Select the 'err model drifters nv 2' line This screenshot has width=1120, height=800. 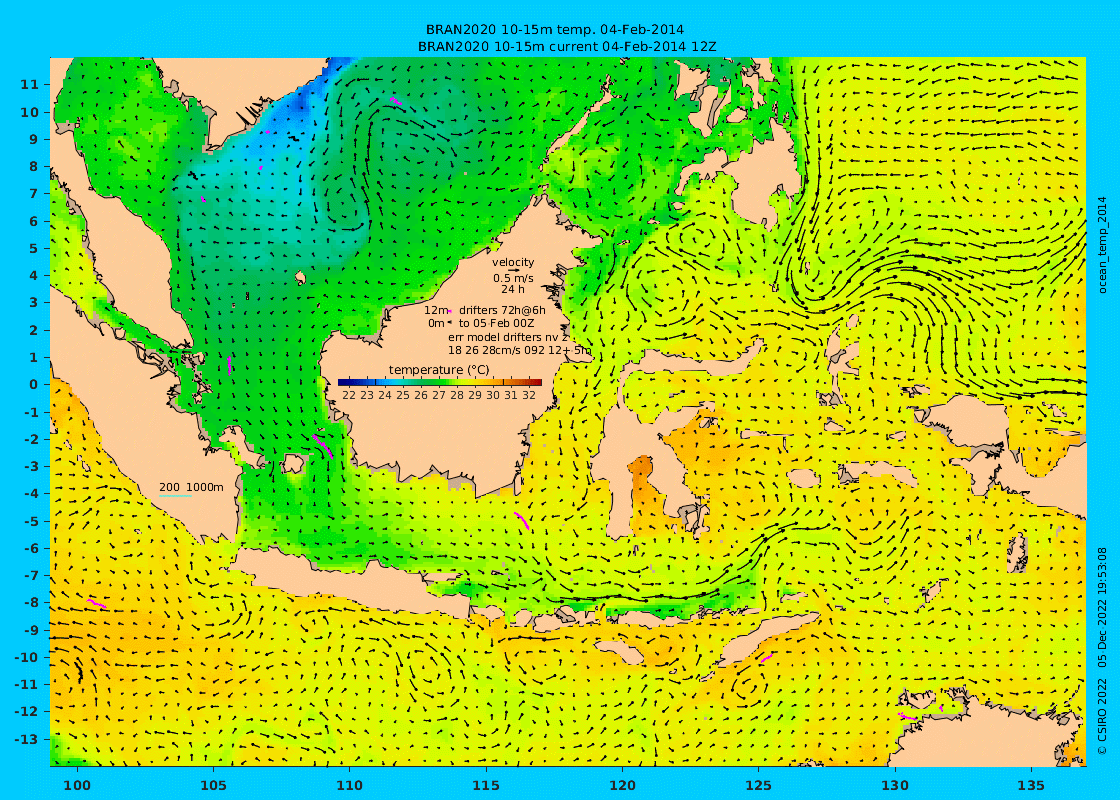click(508, 336)
